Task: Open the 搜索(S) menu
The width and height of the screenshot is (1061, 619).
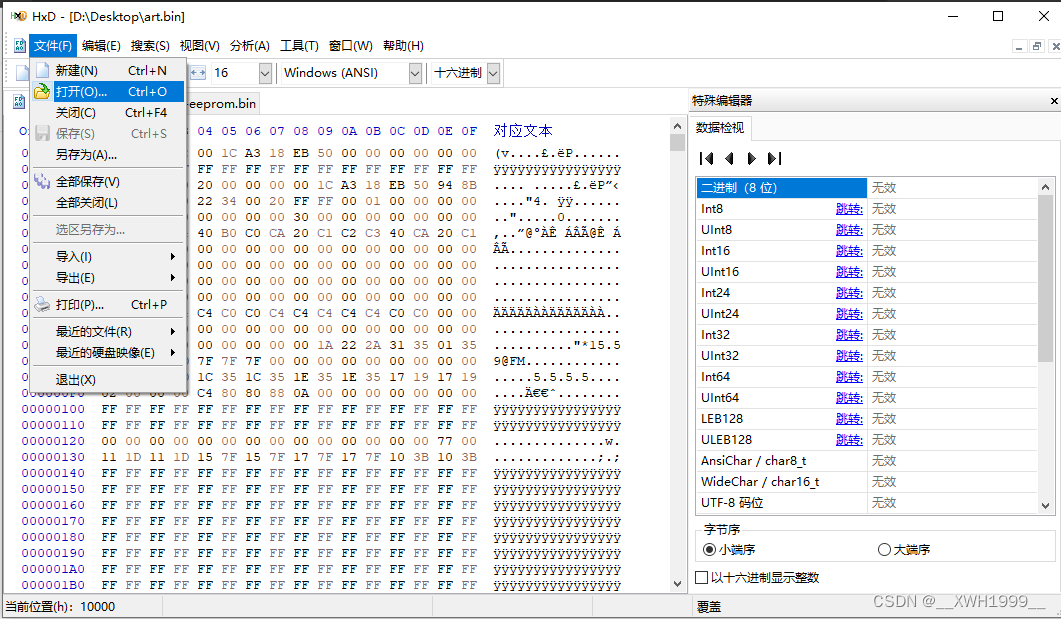Action: pos(150,45)
